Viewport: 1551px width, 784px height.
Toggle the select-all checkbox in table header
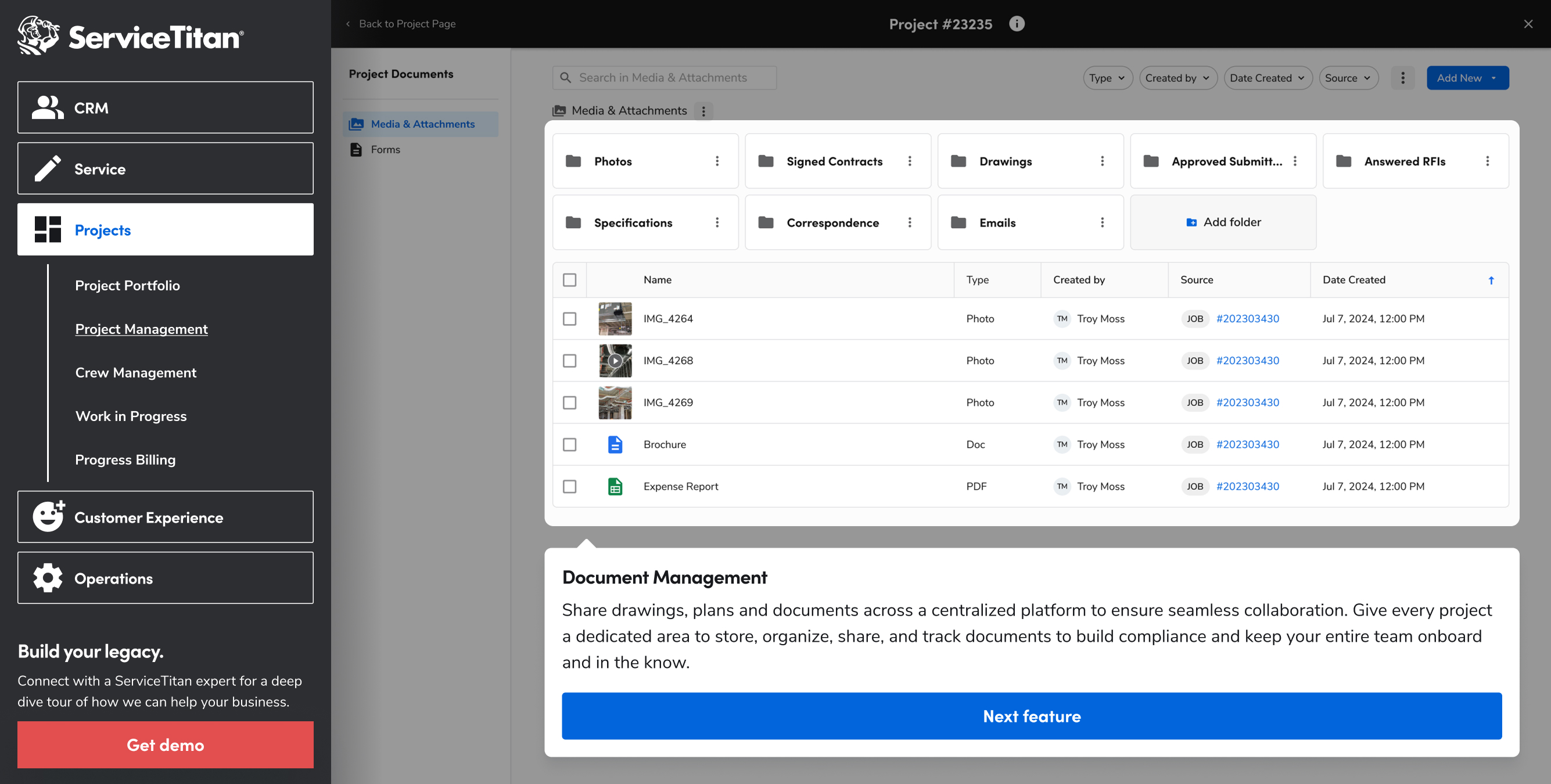[569, 280]
